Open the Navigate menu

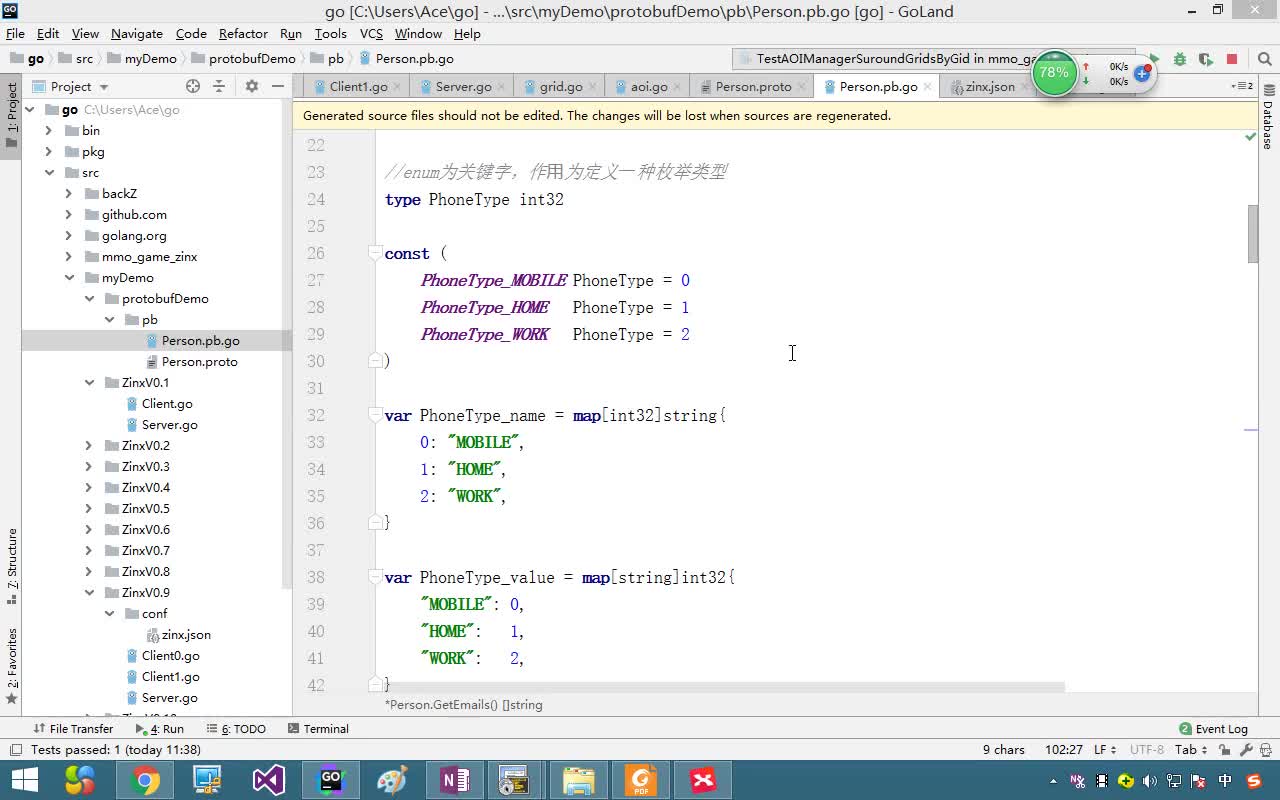[x=136, y=33]
